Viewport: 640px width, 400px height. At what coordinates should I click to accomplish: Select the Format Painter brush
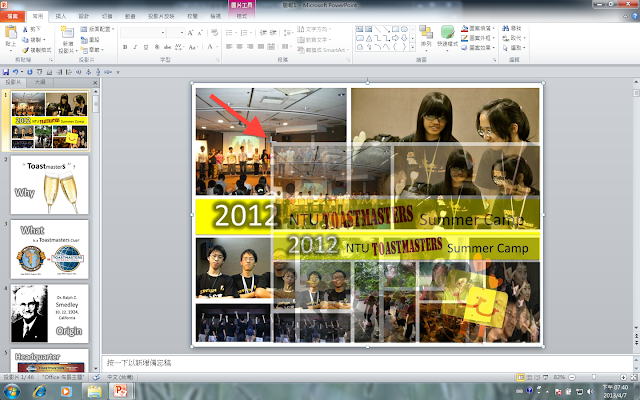(x=25, y=50)
